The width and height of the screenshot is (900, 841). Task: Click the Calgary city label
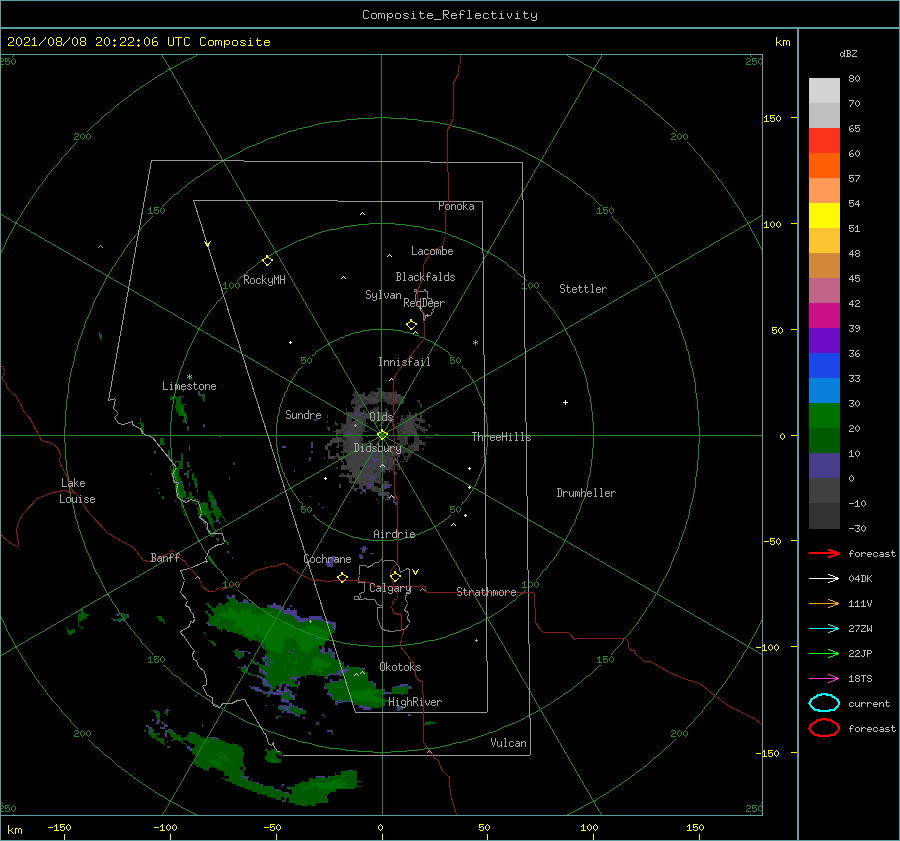[390, 588]
